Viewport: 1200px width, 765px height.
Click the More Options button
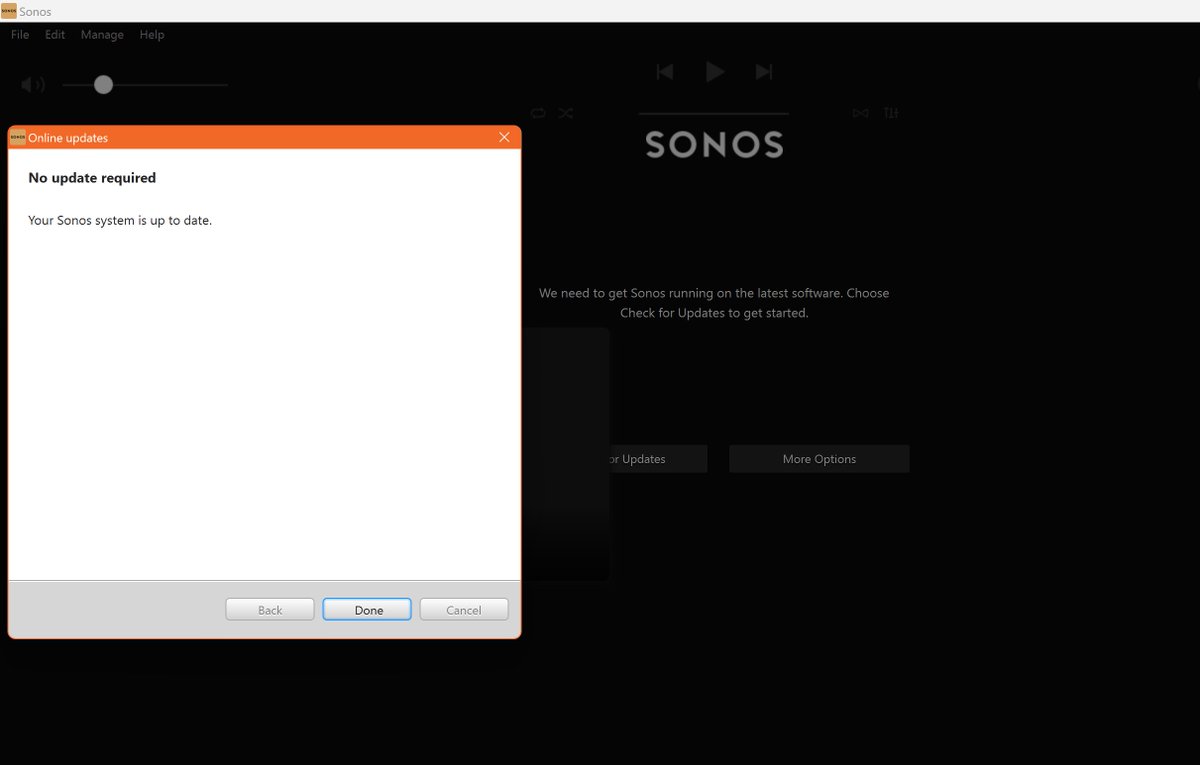tap(819, 459)
